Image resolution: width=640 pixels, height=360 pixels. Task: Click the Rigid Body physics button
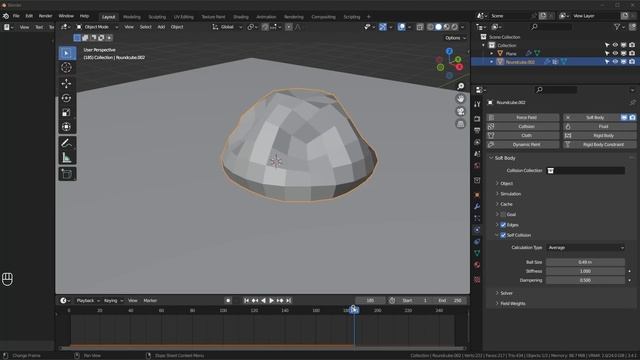click(x=600, y=136)
